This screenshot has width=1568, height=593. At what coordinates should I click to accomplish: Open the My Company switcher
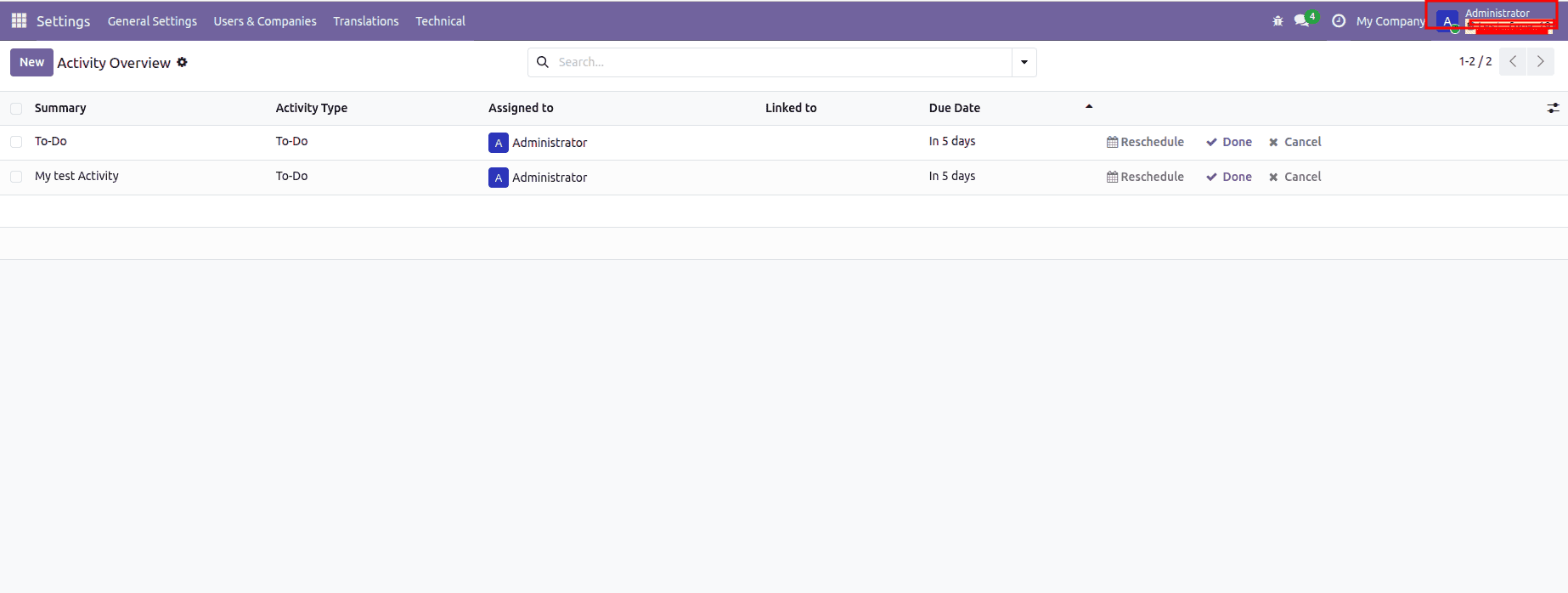(1390, 21)
